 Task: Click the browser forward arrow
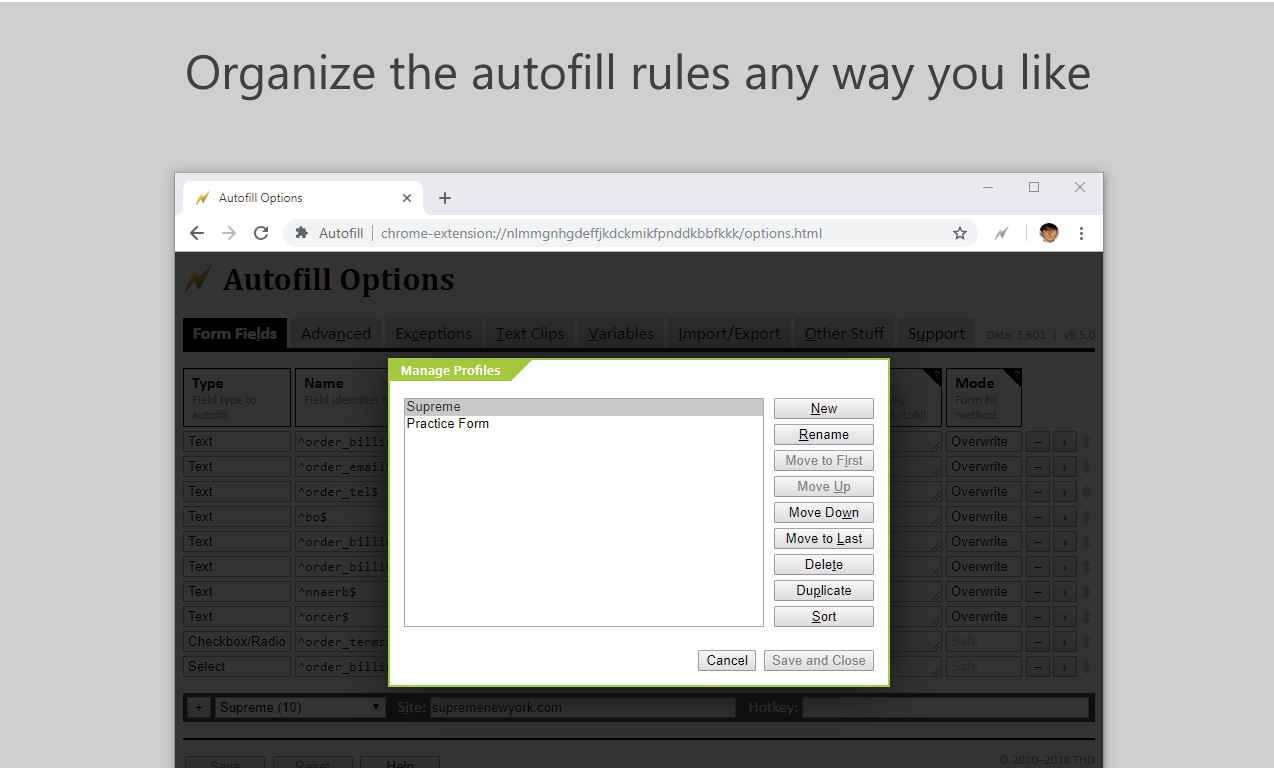coord(229,233)
